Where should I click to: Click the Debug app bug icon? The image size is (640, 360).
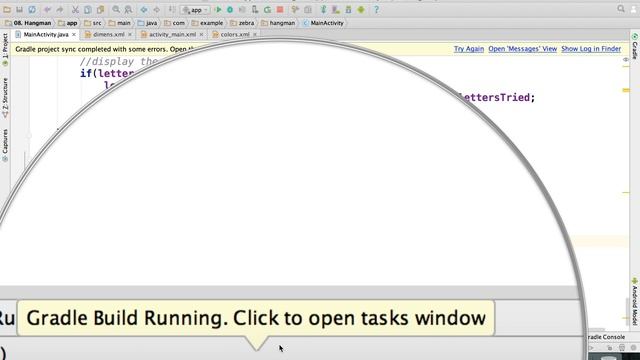pyautogui.click(x=230, y=9)
